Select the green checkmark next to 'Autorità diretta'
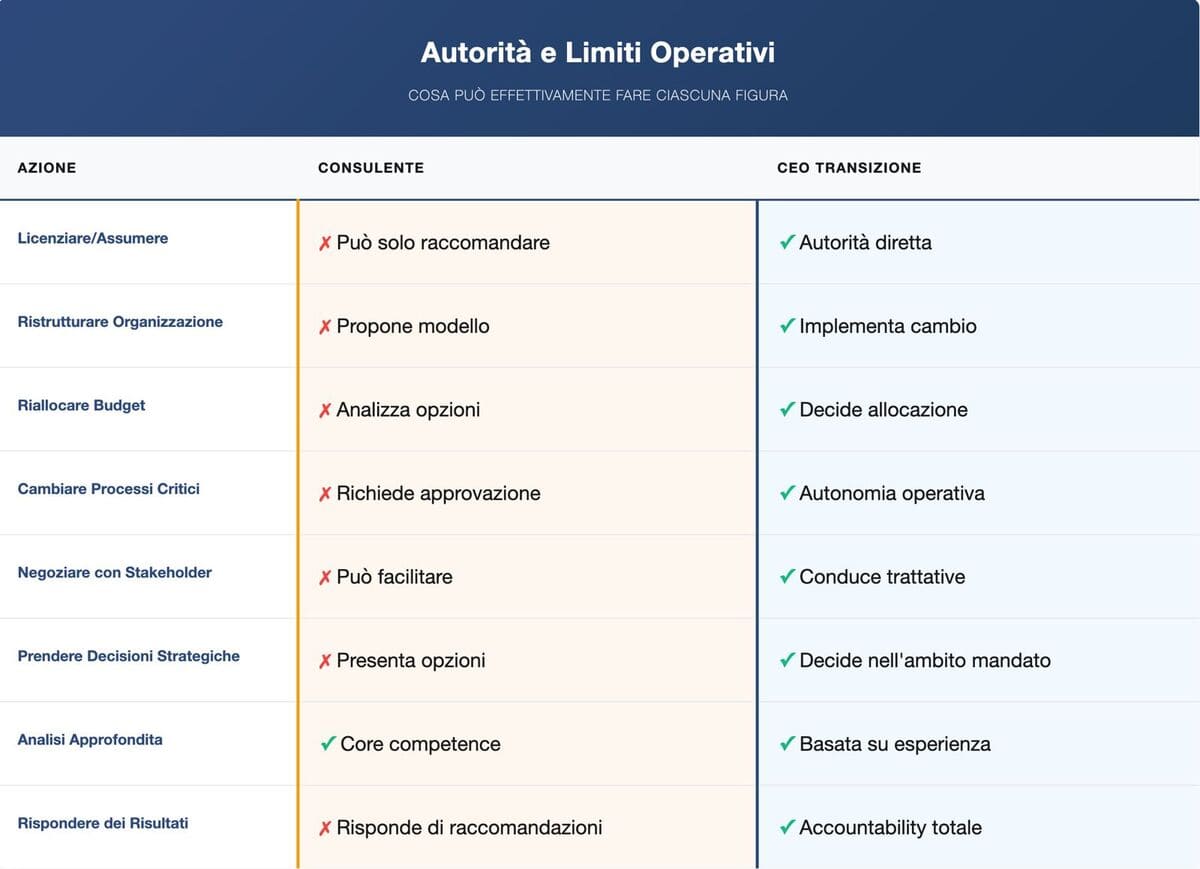1200x869 pixels. click(786, 242)
